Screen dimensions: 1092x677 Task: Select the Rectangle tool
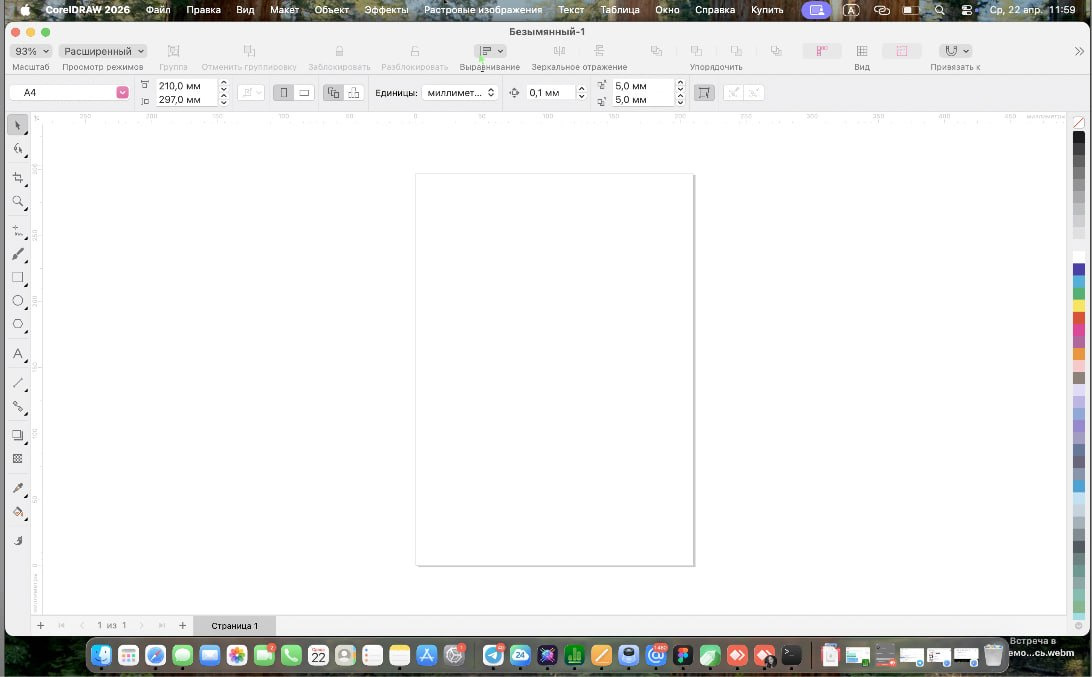click(x=18, y=277)
